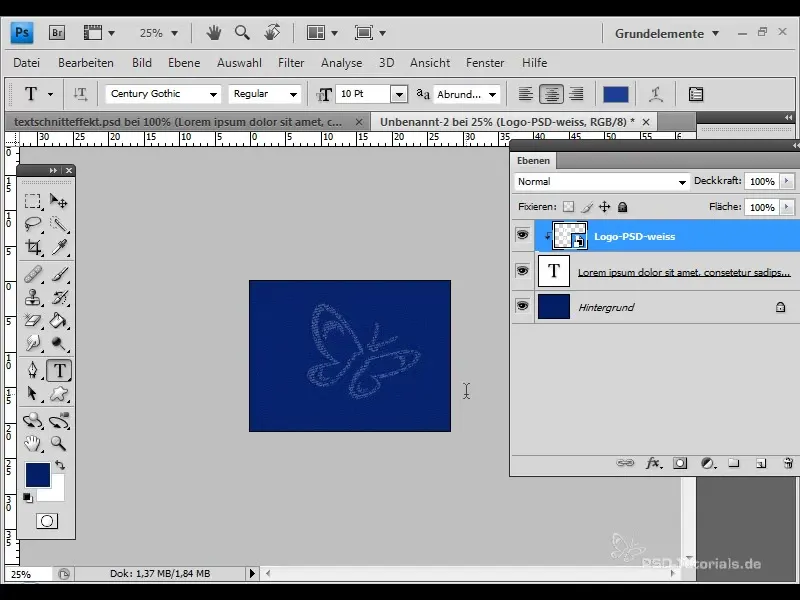Toggle lock all for layer
This screenshot has height=600, width=800.
(622, 207)
